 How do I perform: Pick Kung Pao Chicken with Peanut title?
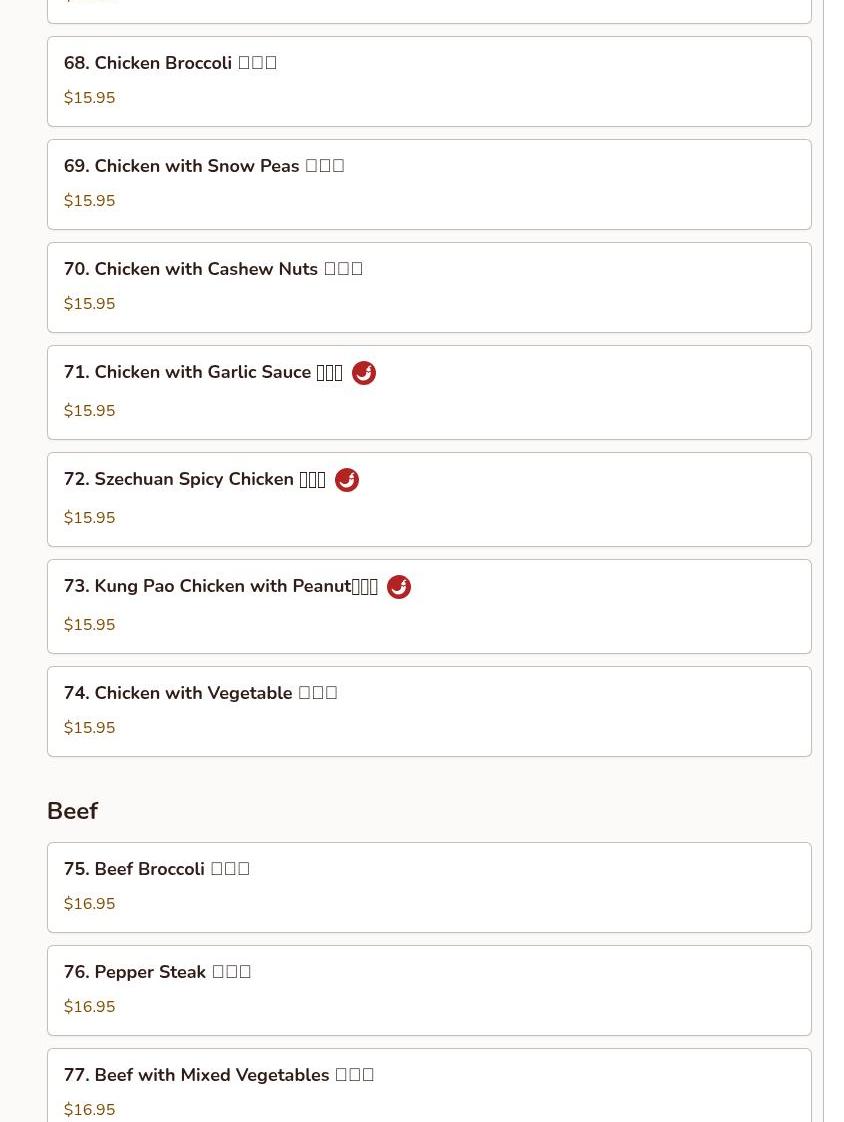pos(220,587)
